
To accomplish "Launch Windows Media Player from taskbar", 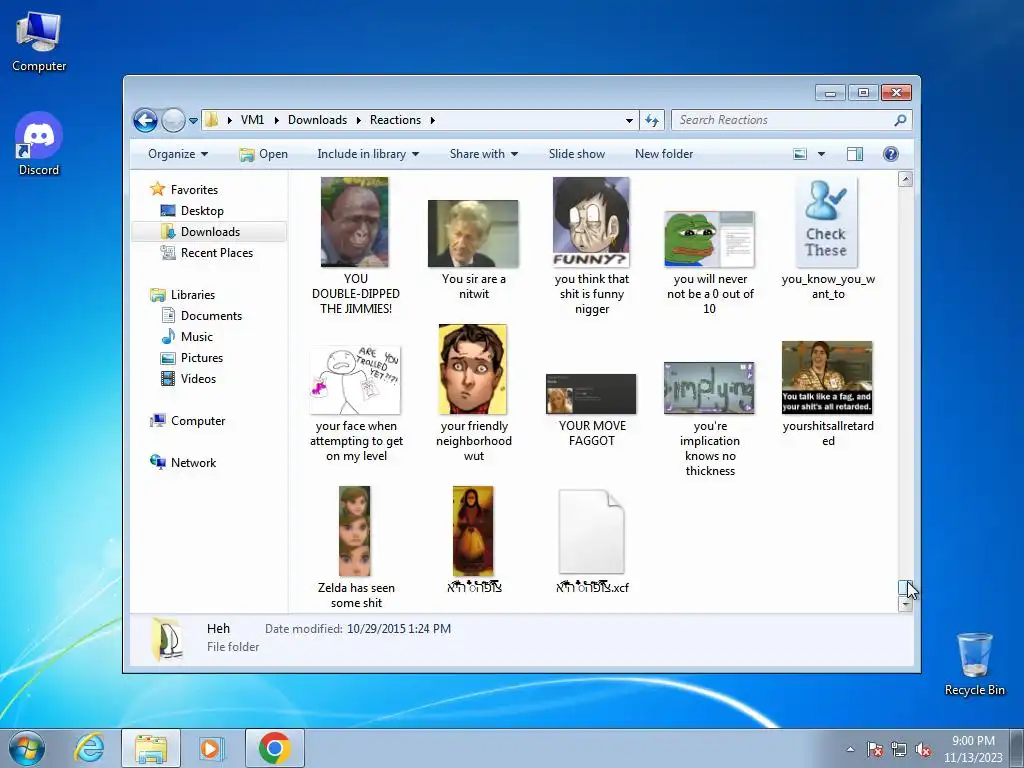I will coord(212,748).
